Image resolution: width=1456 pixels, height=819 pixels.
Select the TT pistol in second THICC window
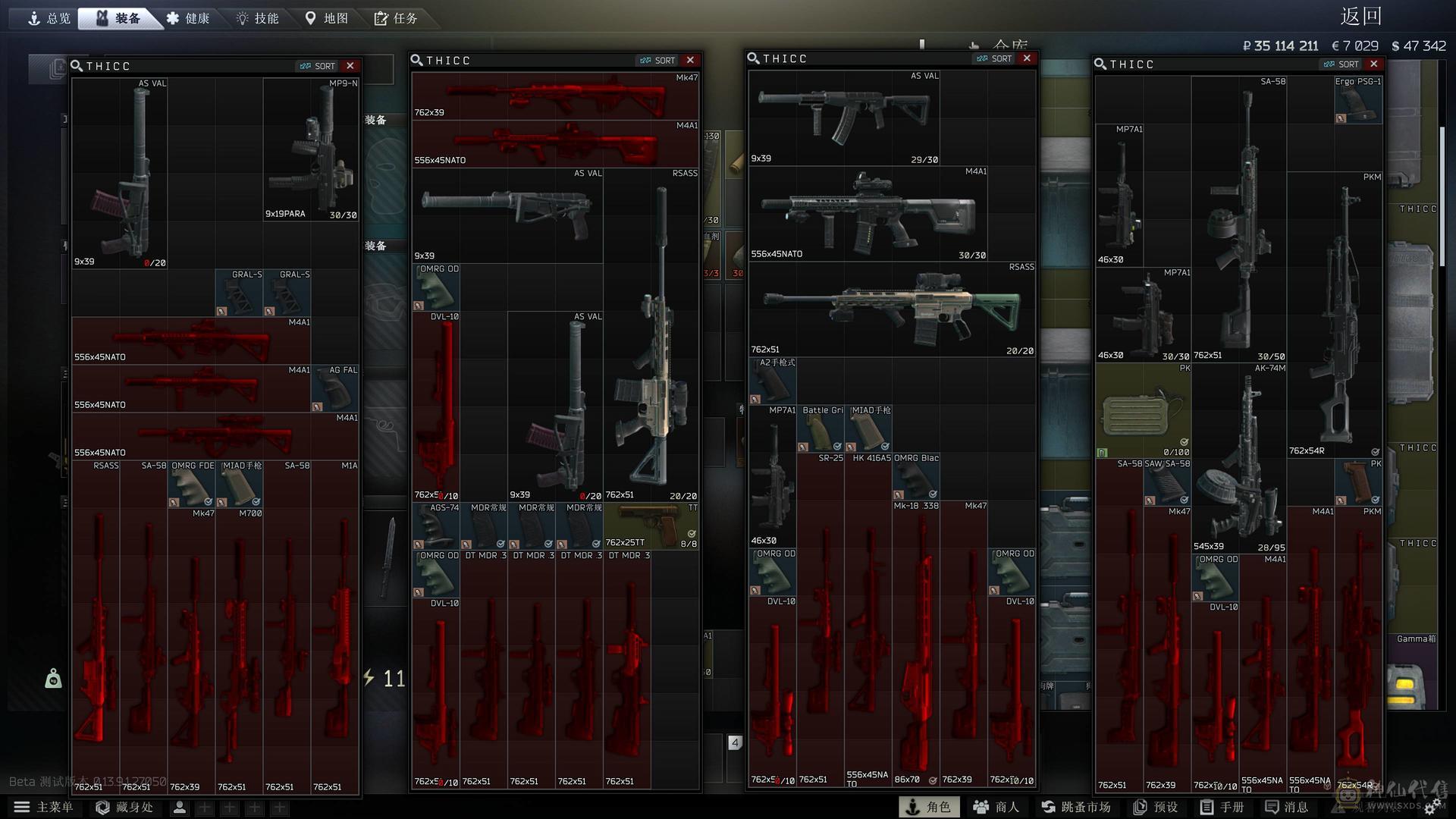pos(651,526)
